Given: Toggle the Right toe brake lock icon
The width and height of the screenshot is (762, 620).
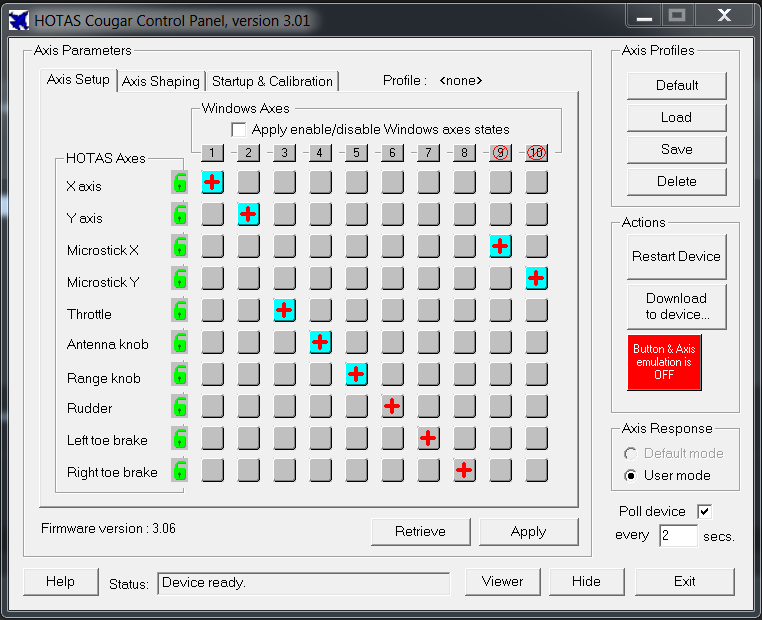Looking at the screenshot, I should (179, 471).
